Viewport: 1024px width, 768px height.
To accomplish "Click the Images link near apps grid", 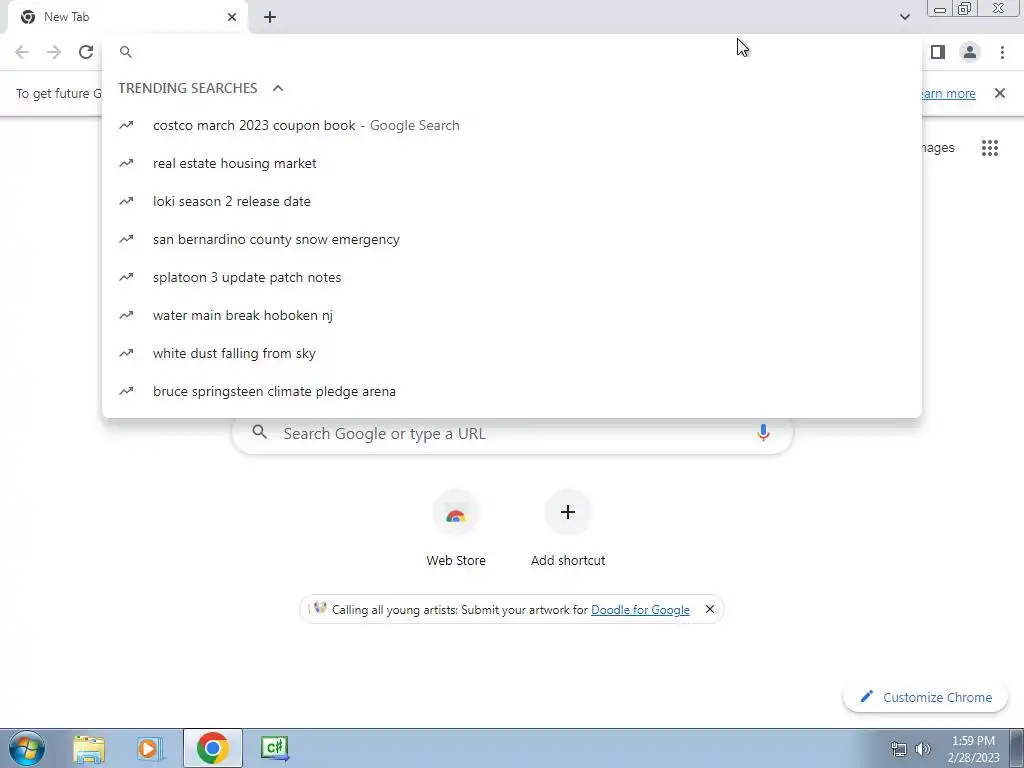I will (938, 148).
